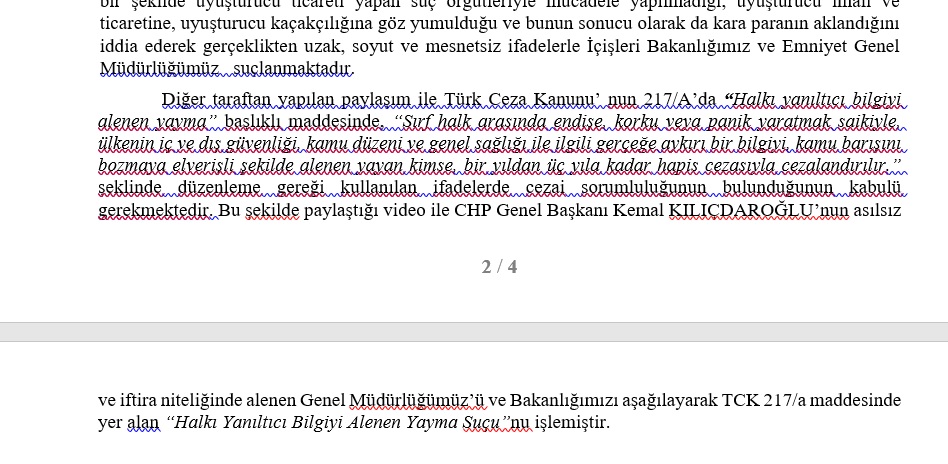Click the word "Kemal" before the surname
The height and width of the screenshot is (464, 948).
coord(638,211)
